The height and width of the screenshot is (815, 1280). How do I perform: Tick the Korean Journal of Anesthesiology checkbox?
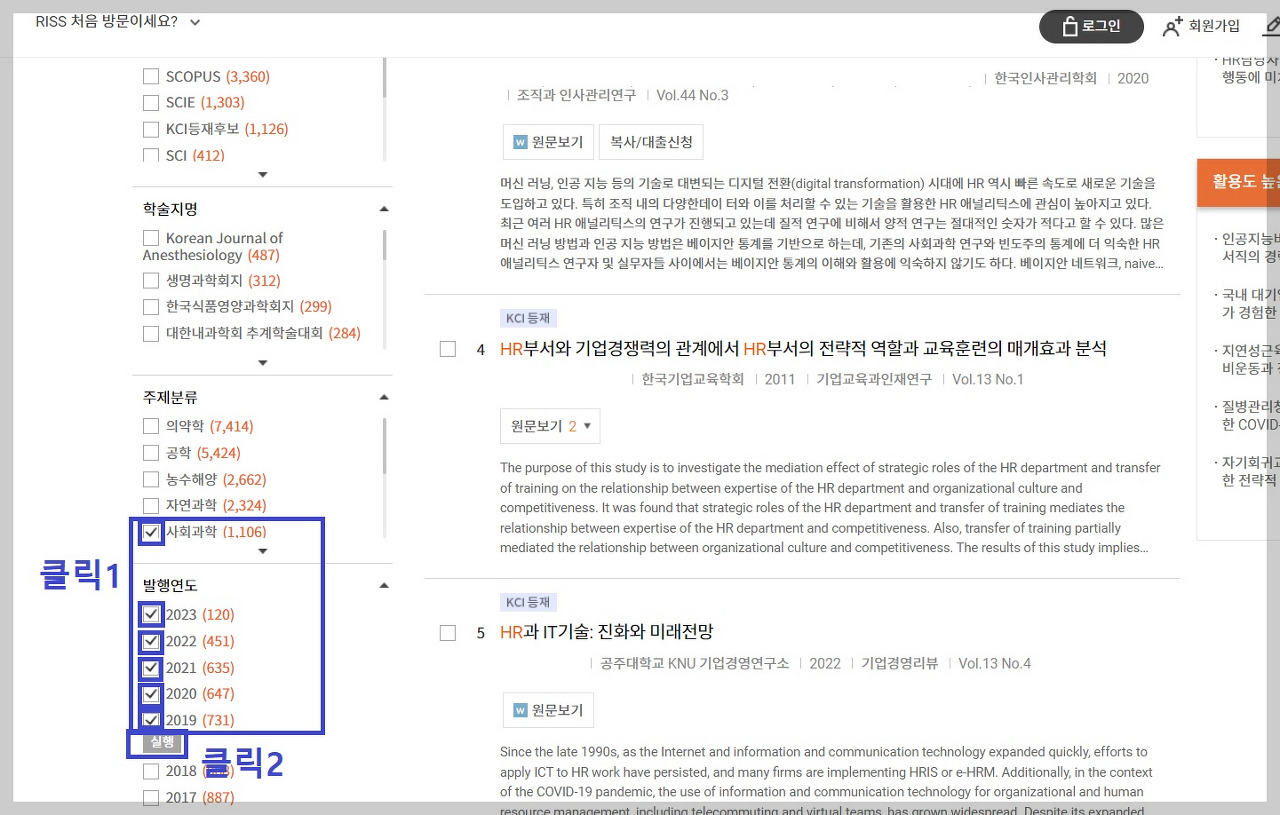[x=151, y=238]
